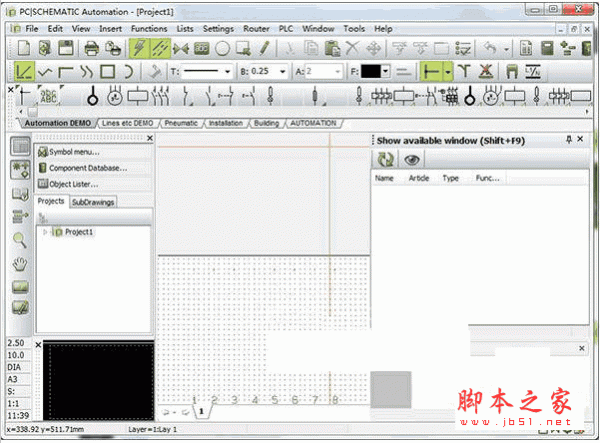The image size is (600, 443).
Task: Expand the Project1 tree node
Action: click(x=45, y=232)
